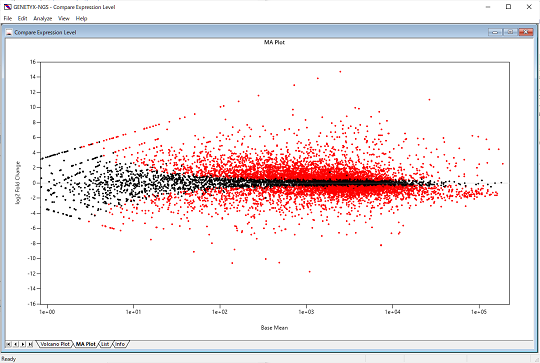
Task: Click the topmost red point near log2 fold 14
Action: coord(340,72)
